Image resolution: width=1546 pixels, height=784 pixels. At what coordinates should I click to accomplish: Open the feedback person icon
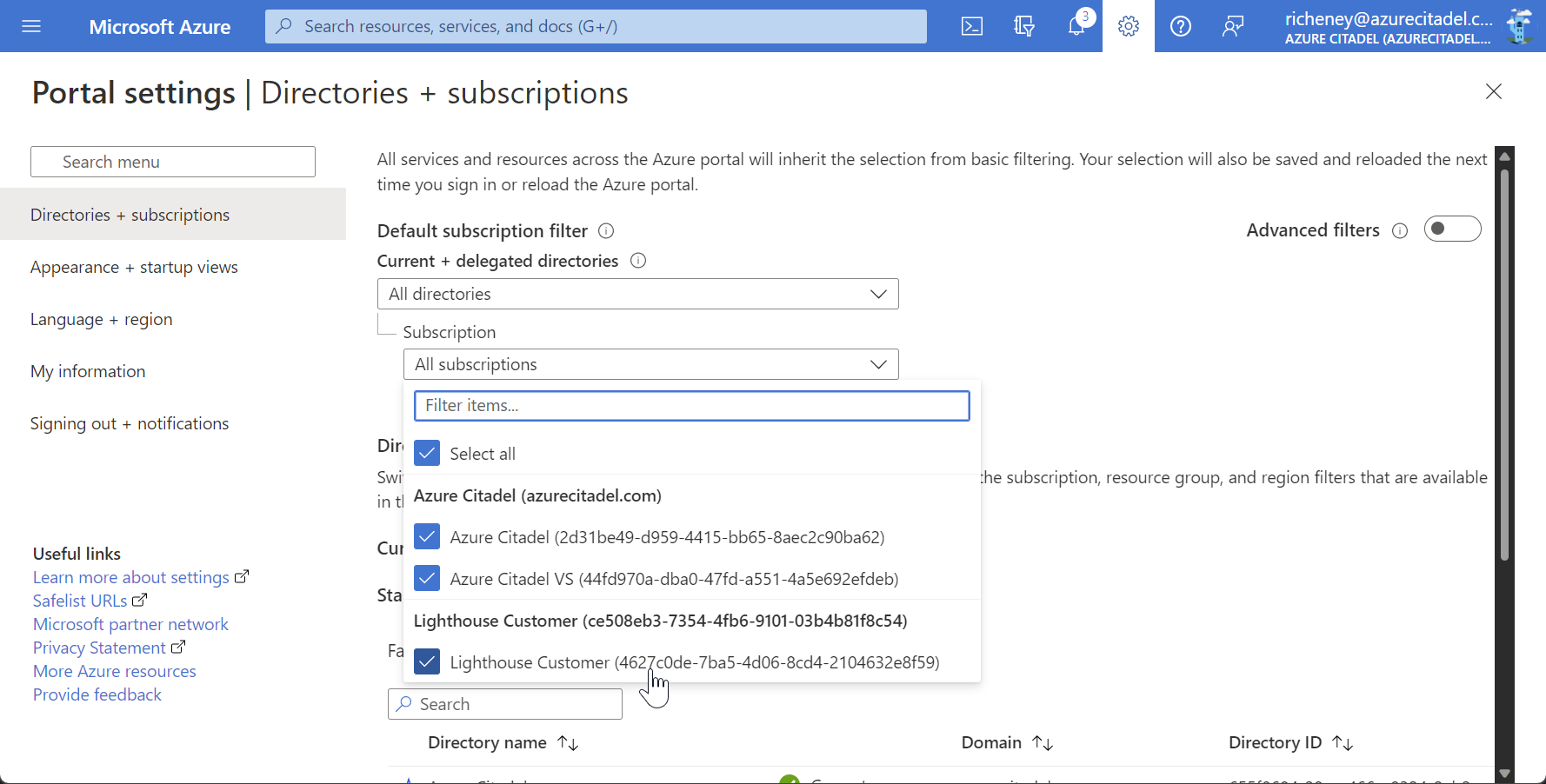pos(1232,26)
